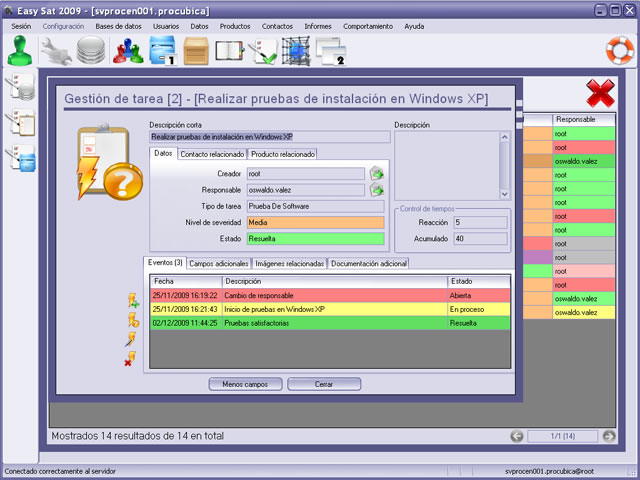
Task: Click the sidebar checklist with clipboard icon
Action: pyautogui.click(x=20, y=122)
